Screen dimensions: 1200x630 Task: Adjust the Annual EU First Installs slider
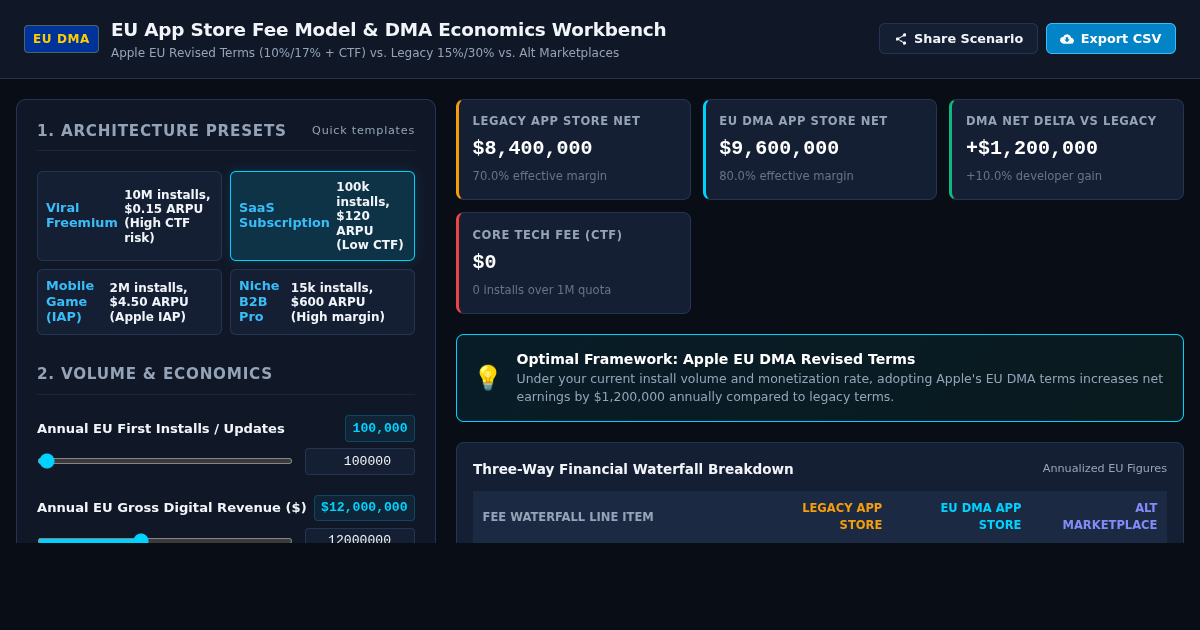click(x=165, y=461)
